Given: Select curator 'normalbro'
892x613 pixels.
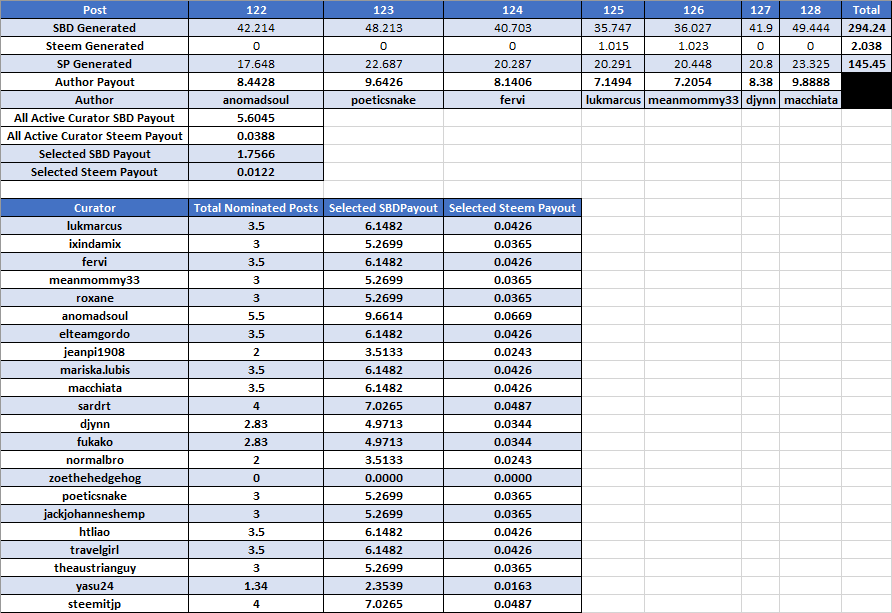Looking at the screenshot, I should point(94,460).
